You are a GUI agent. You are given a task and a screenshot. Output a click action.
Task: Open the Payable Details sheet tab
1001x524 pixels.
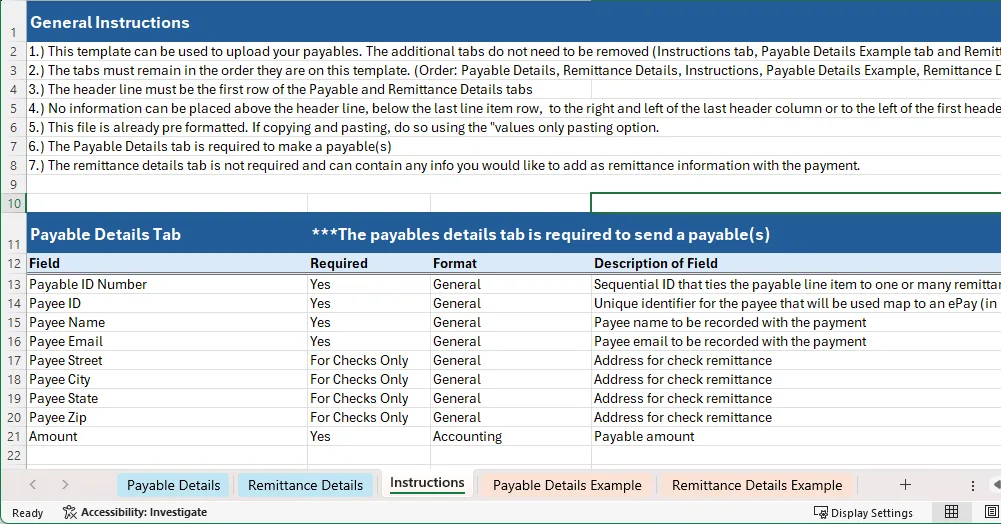click(173, 485)
